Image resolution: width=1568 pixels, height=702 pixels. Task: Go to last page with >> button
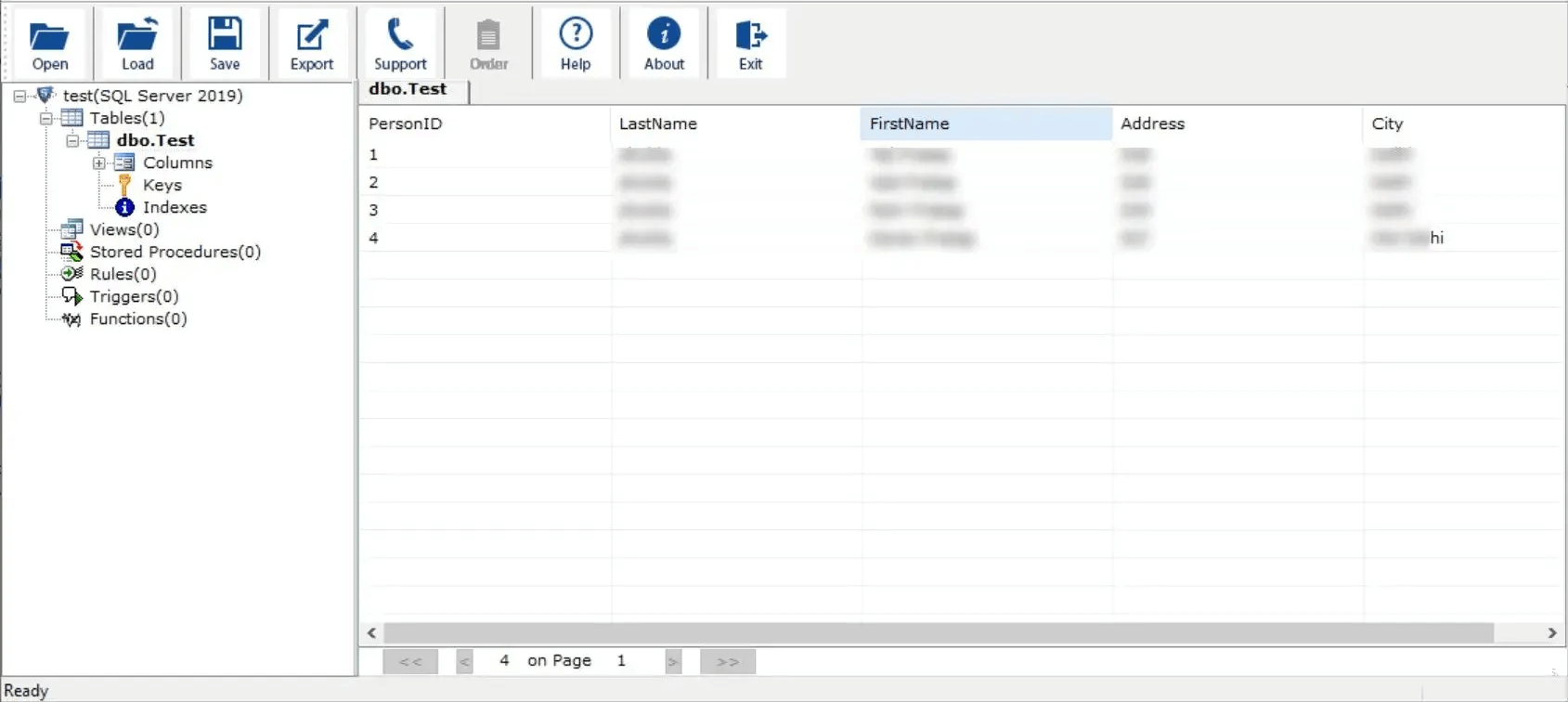[727, 661]
